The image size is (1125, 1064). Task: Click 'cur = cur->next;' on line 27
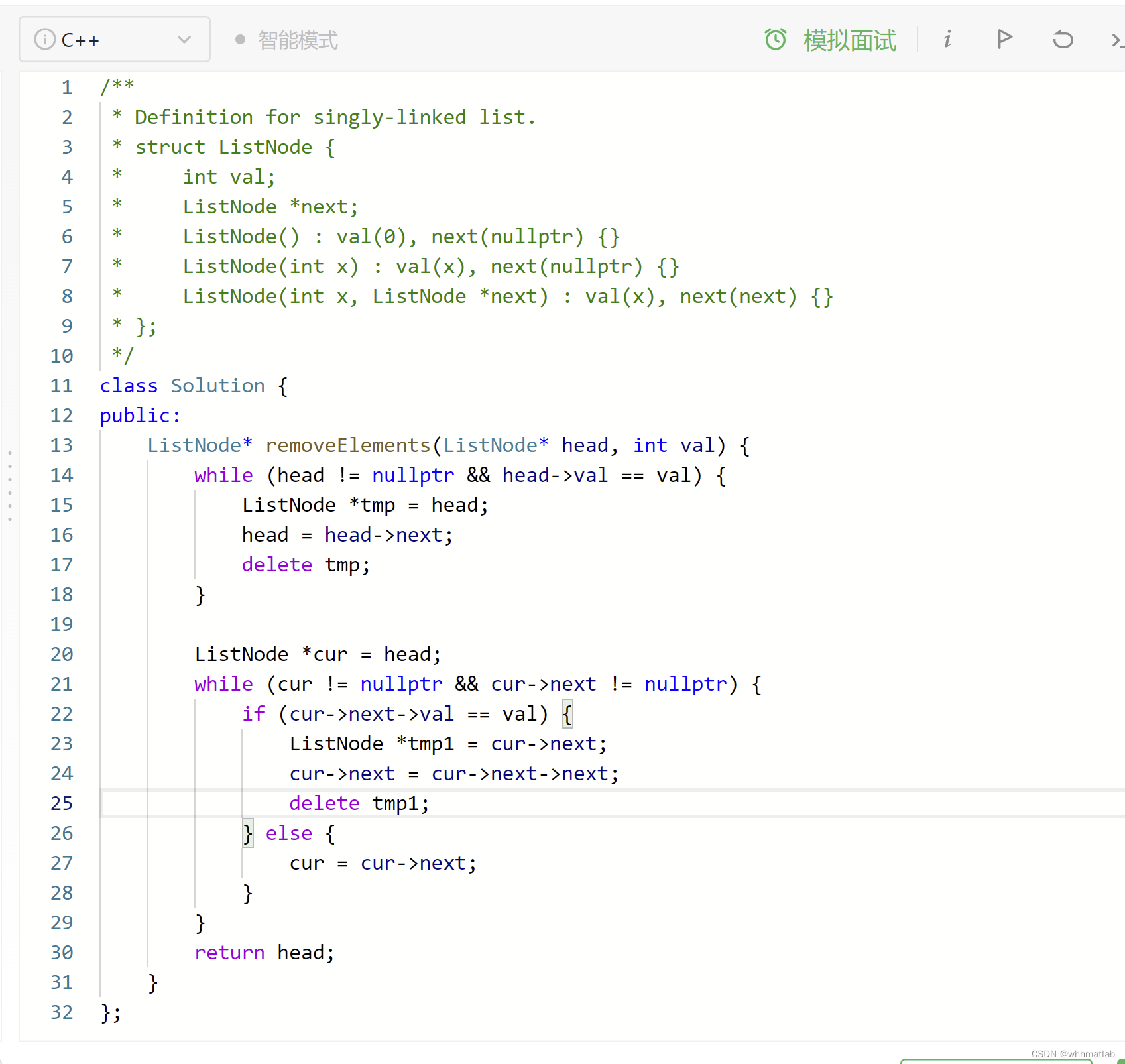pos(383,863)
